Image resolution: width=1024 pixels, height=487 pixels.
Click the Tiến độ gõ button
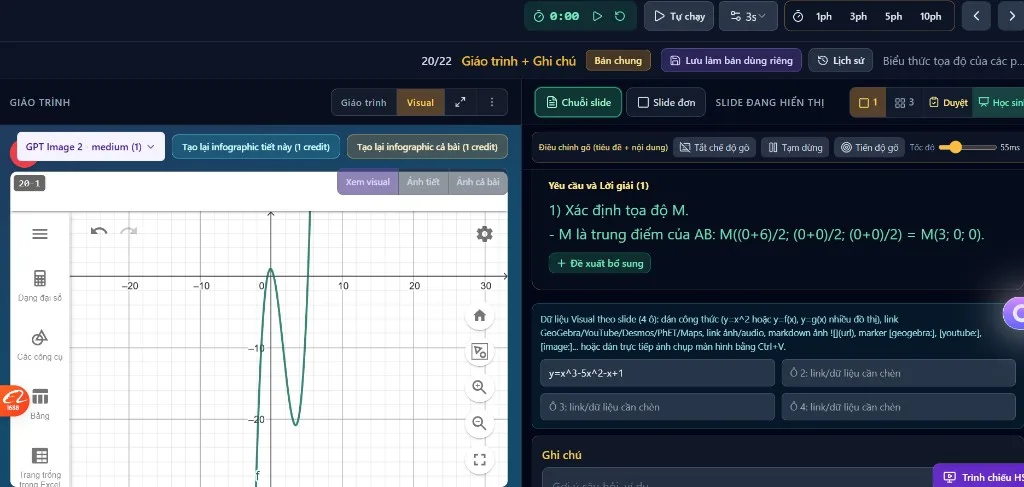point(869,148)
